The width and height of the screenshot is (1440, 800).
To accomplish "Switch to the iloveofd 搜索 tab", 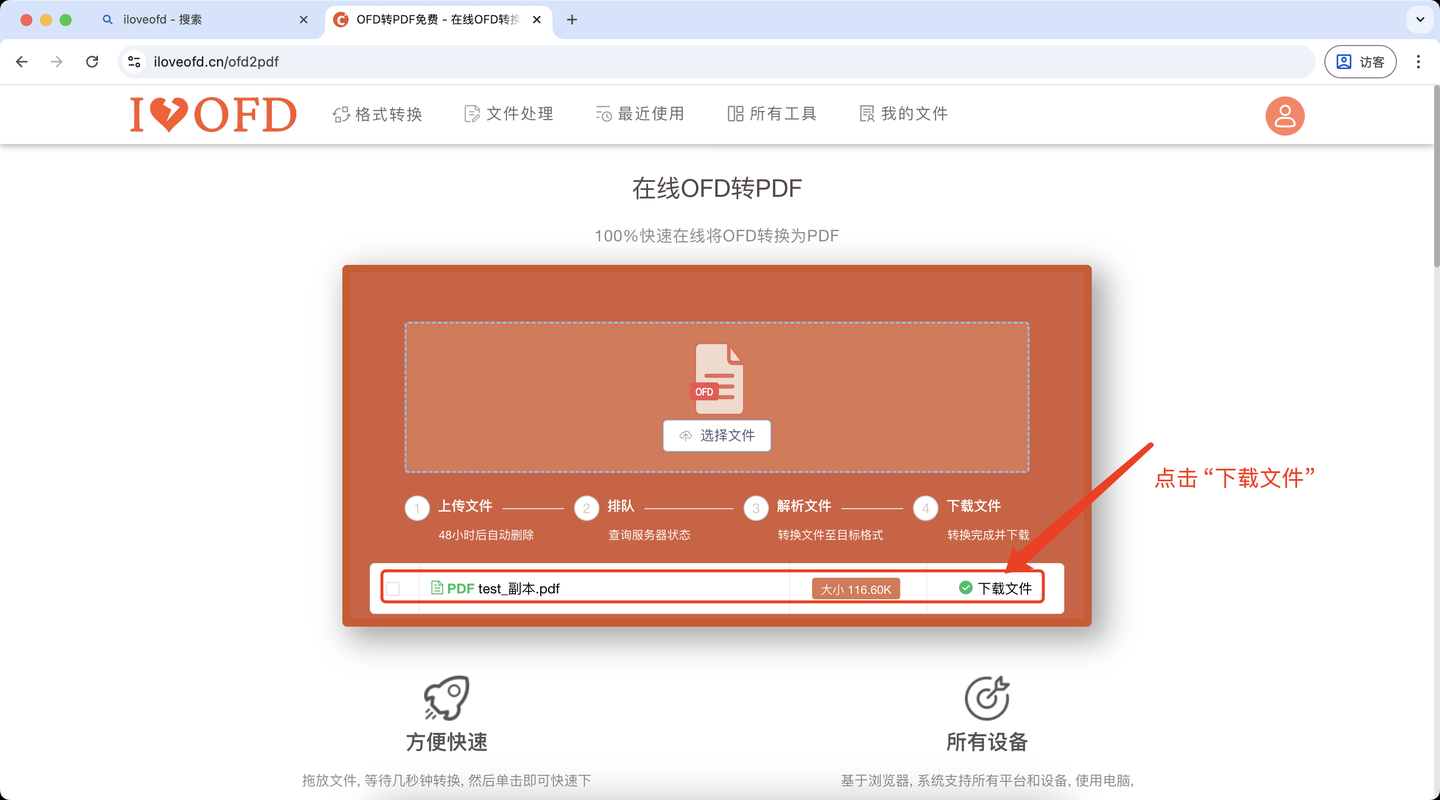I will 200,19.
